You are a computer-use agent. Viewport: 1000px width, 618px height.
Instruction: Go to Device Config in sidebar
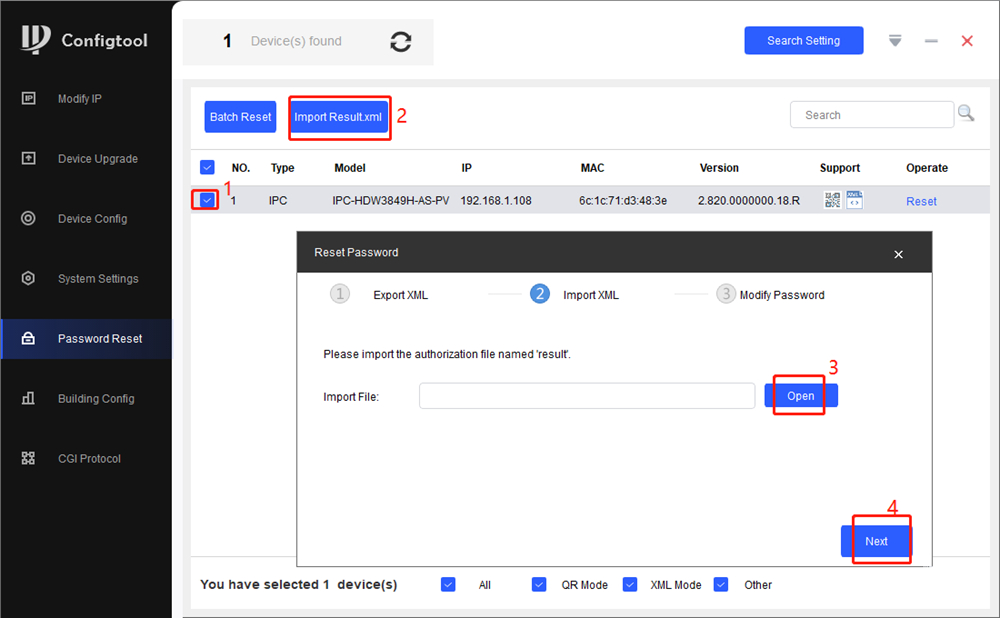tap(92, 219)
